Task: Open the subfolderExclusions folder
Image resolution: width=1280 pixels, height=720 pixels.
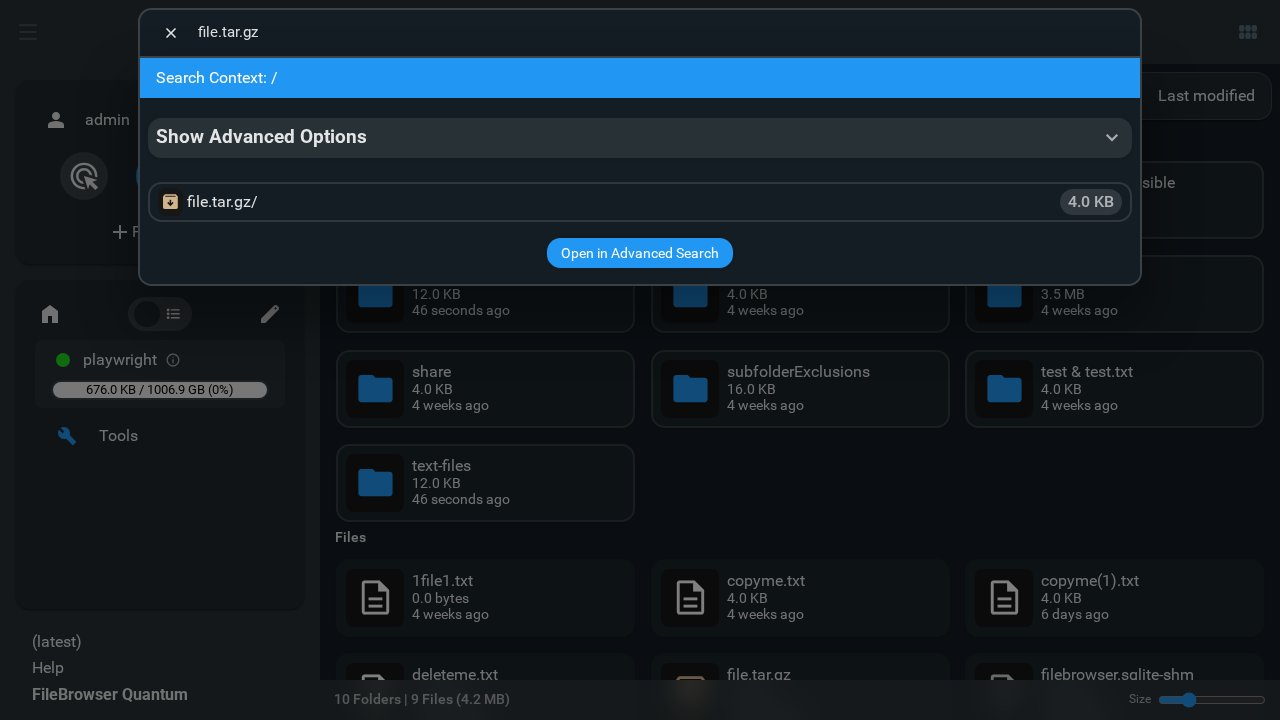Action: pyautogui.click(x=800, y=388)
